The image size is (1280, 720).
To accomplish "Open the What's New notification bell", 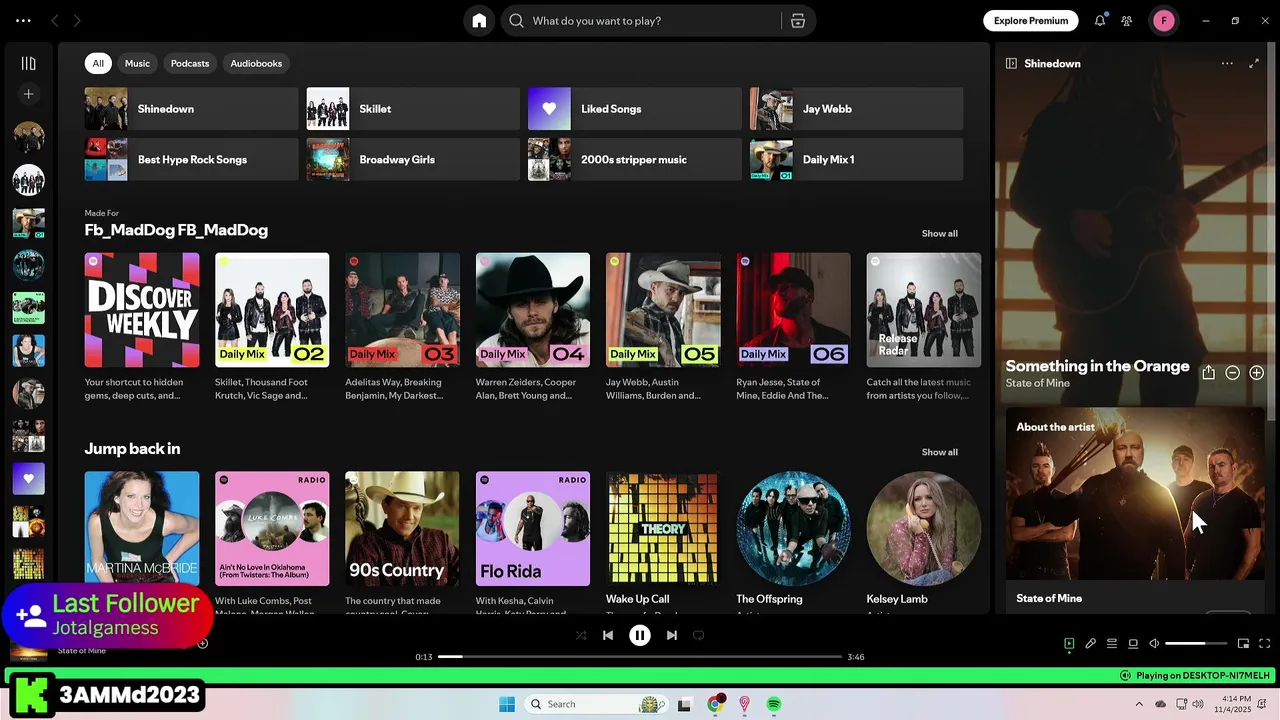I will [x=1100, y=20].
